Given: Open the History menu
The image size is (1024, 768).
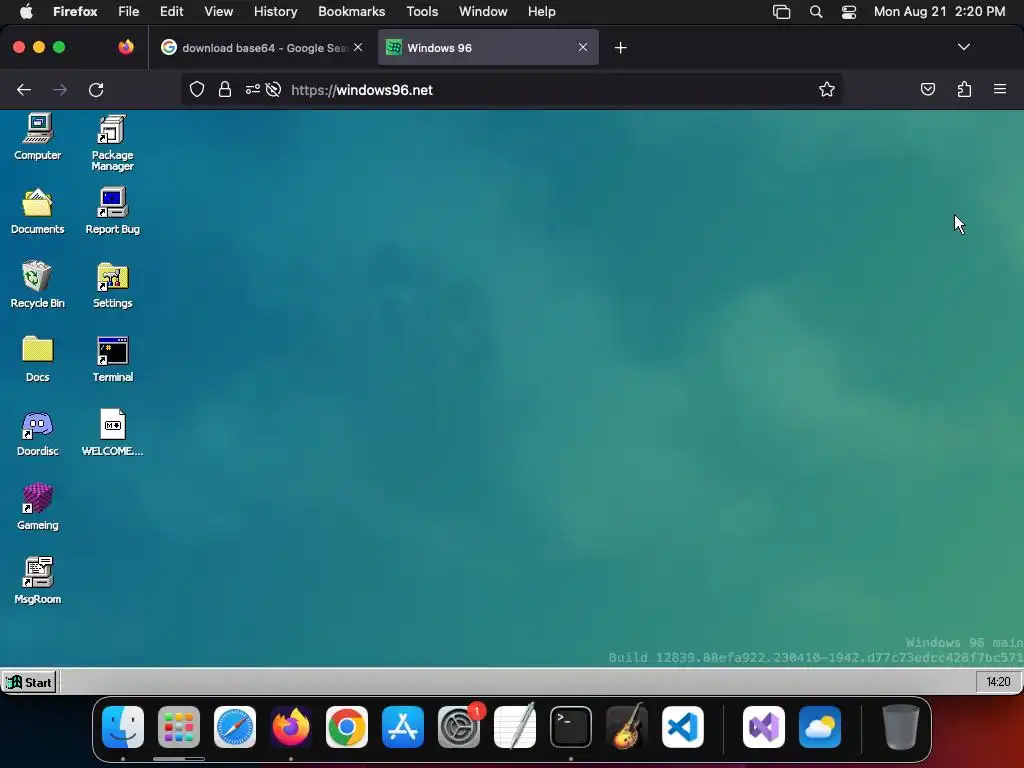Looking at the screenshot, I should coord(276,12).
